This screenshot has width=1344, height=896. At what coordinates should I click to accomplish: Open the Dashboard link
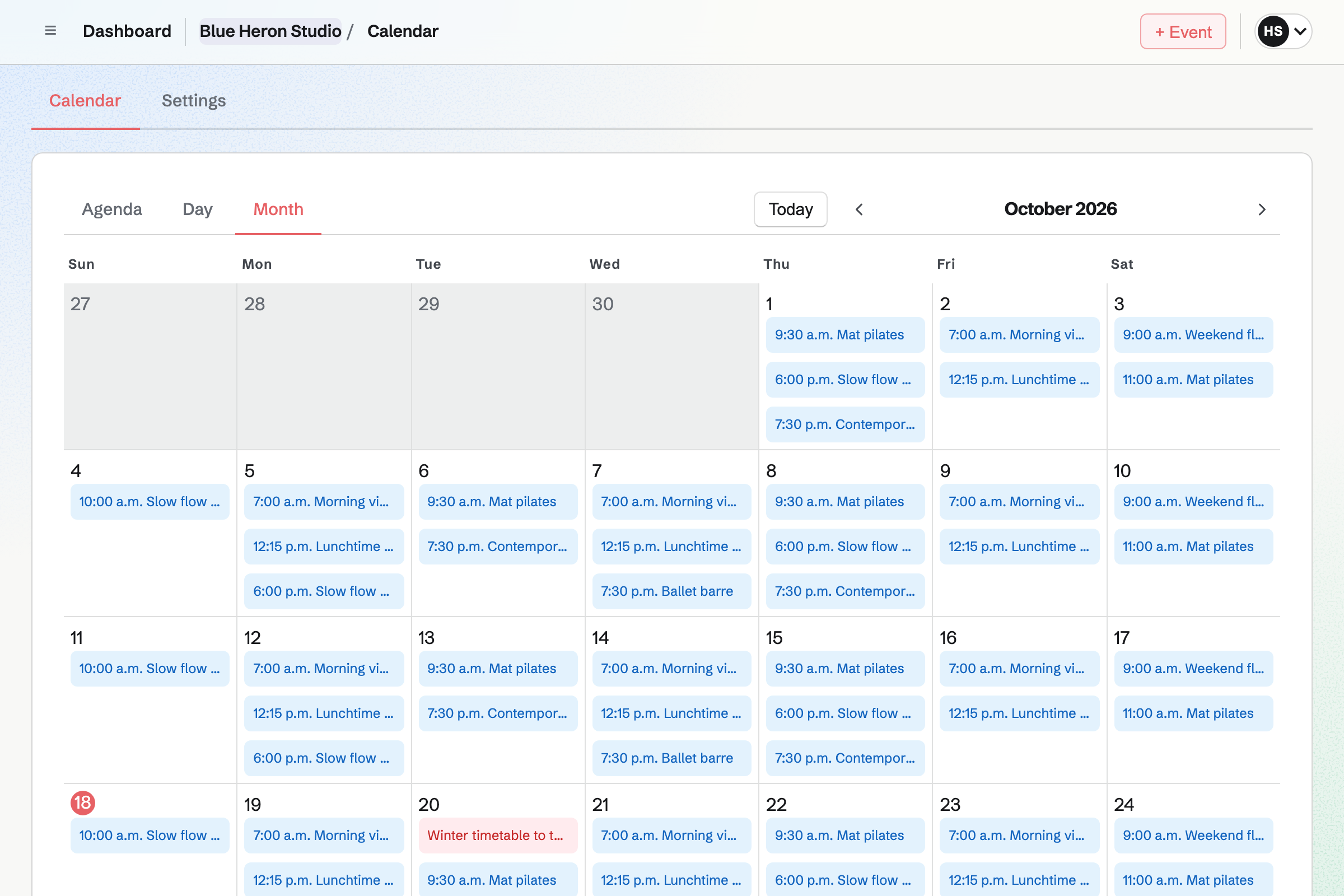(x=127, y=31)
